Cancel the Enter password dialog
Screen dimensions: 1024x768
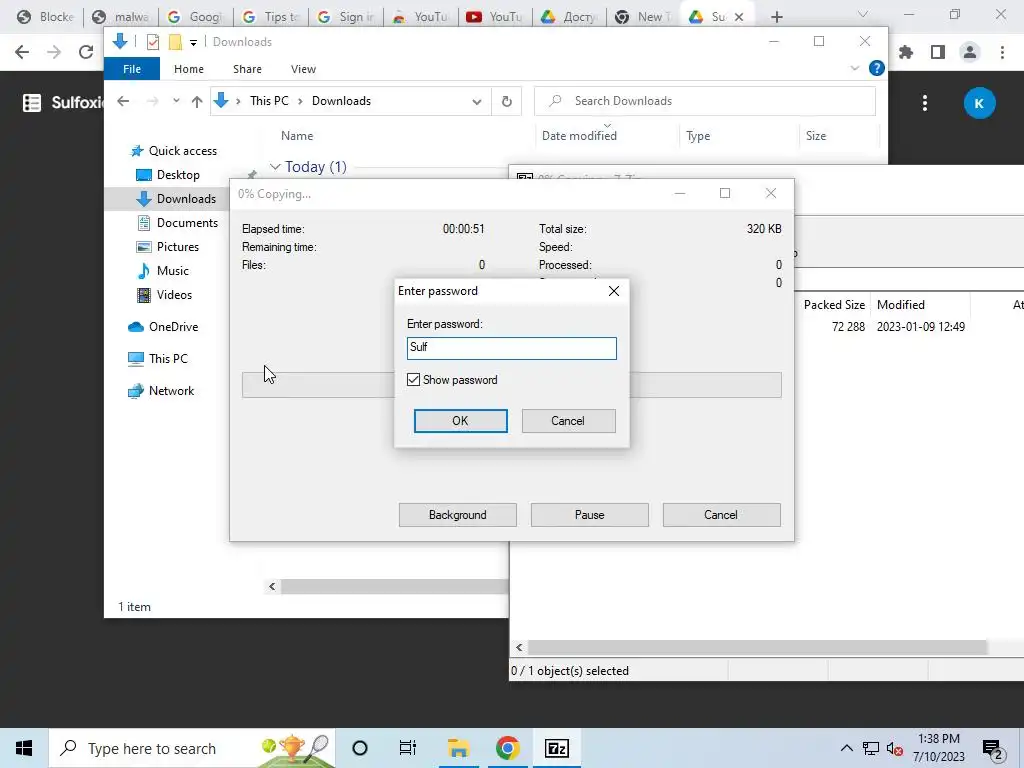click(x=568, y=421)
